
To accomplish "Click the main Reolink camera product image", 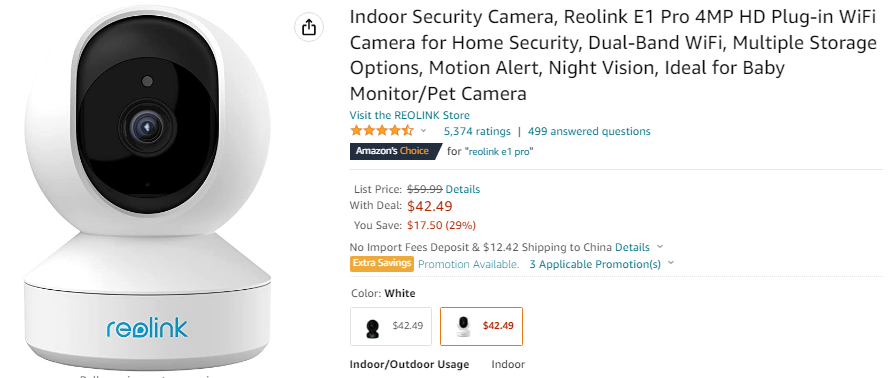I will click(147, 188).
